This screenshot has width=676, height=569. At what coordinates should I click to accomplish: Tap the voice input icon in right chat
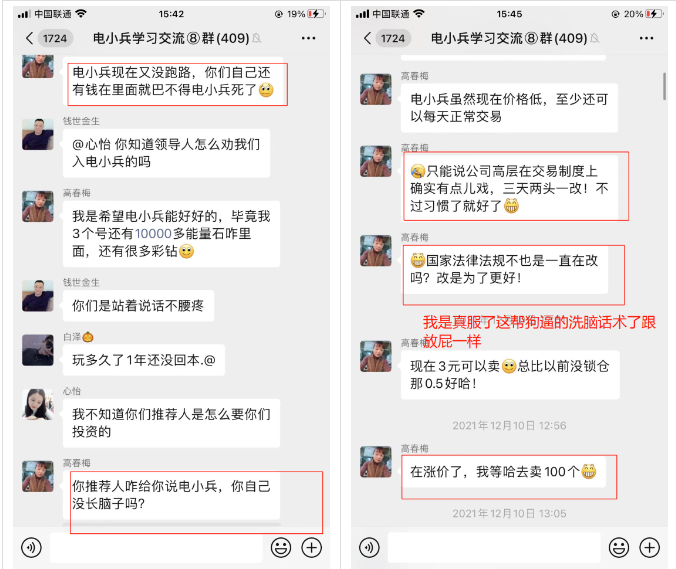pos(369,548)
